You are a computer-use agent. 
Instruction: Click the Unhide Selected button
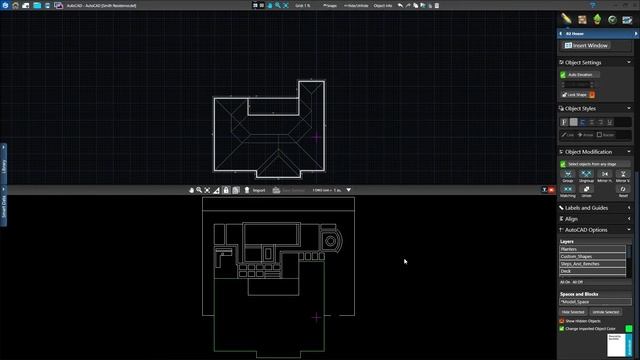pos(606,312)
